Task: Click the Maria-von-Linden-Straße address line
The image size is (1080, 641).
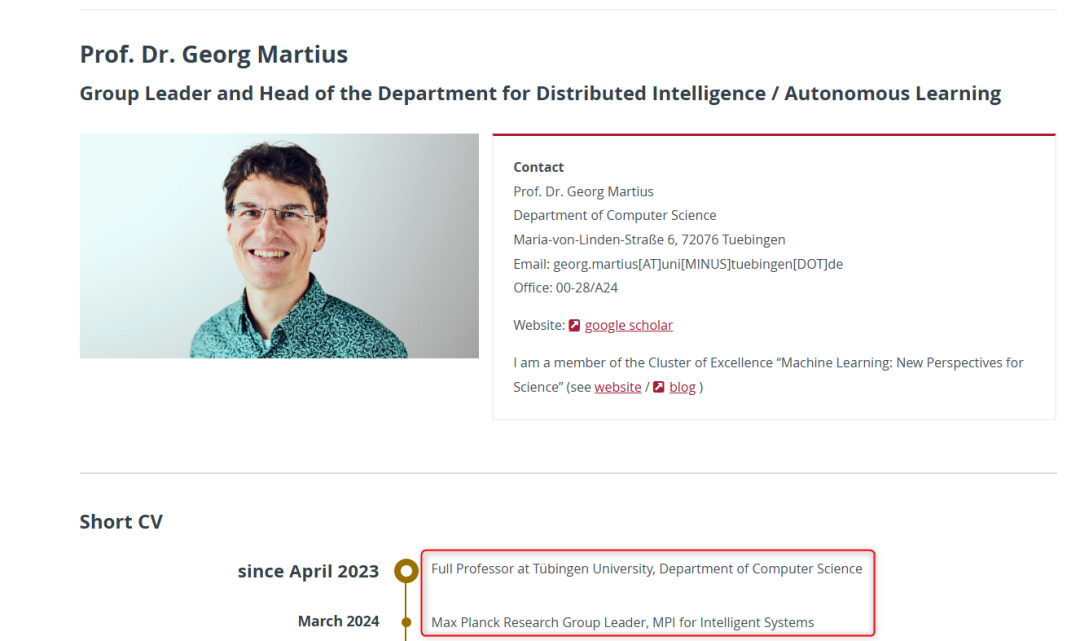Action: click(649, 240)
